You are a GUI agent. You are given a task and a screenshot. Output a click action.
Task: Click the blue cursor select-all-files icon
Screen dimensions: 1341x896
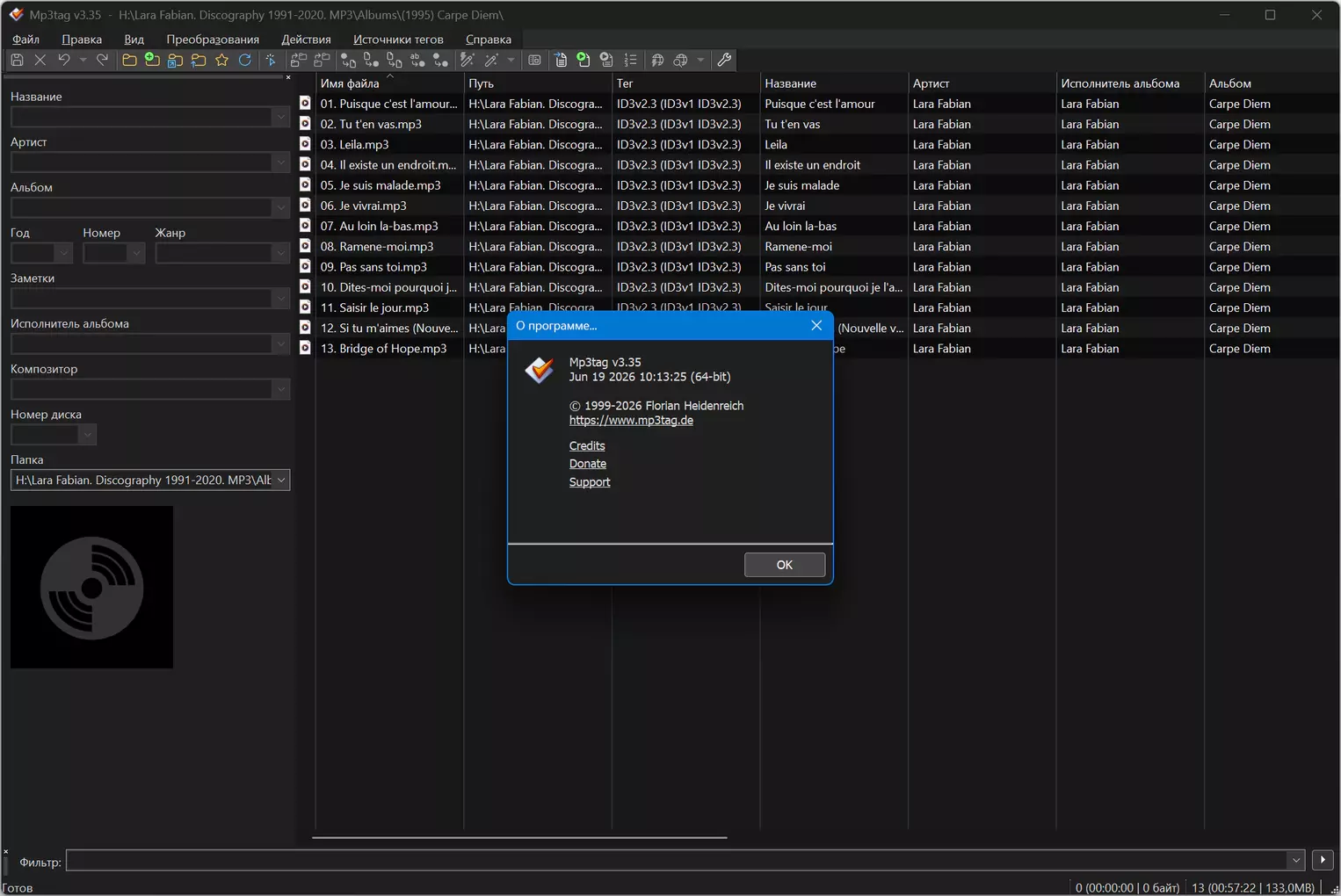coord(272,60)
